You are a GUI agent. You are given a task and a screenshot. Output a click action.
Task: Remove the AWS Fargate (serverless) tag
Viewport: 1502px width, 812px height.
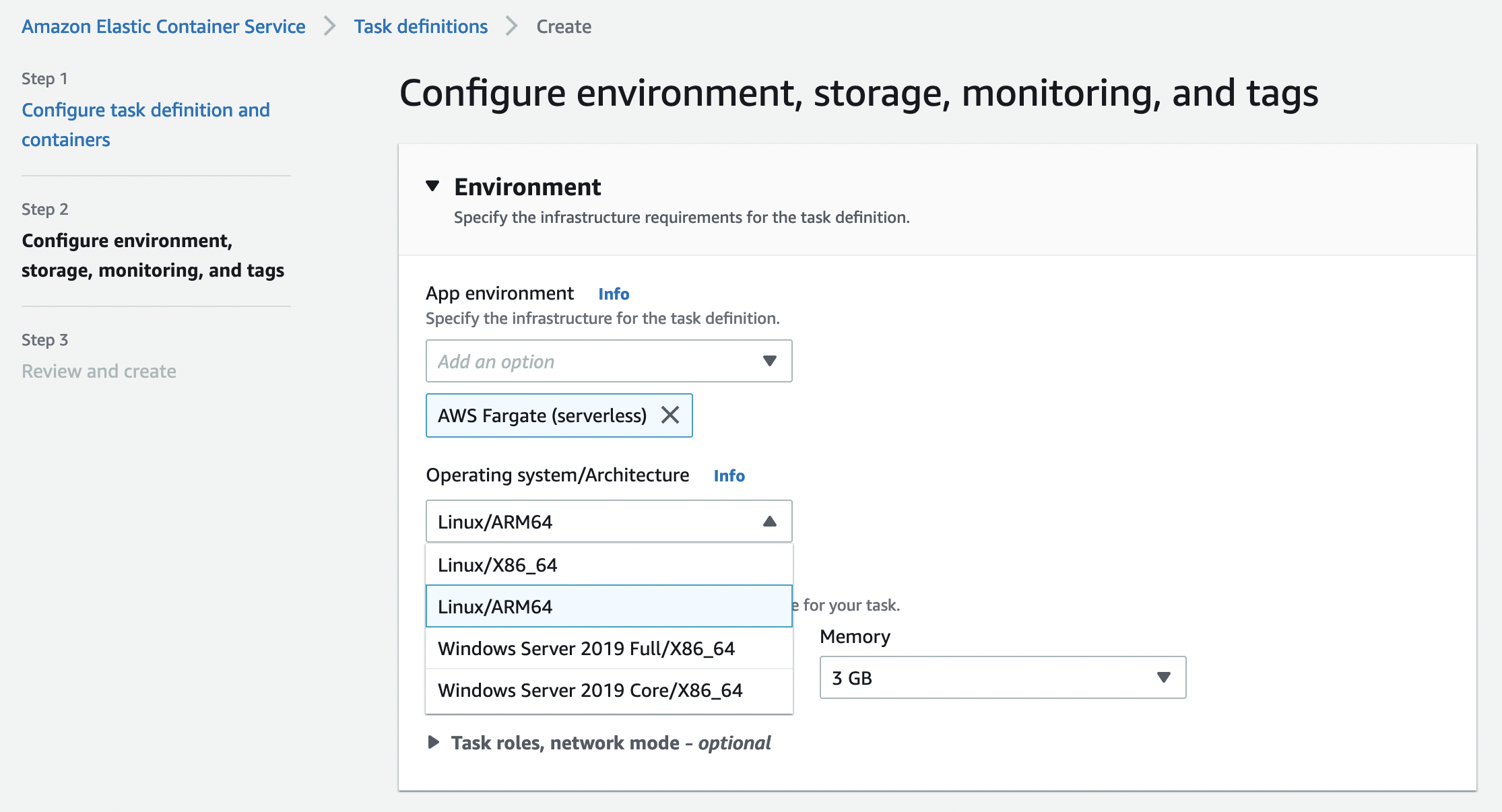coord(670,415)
